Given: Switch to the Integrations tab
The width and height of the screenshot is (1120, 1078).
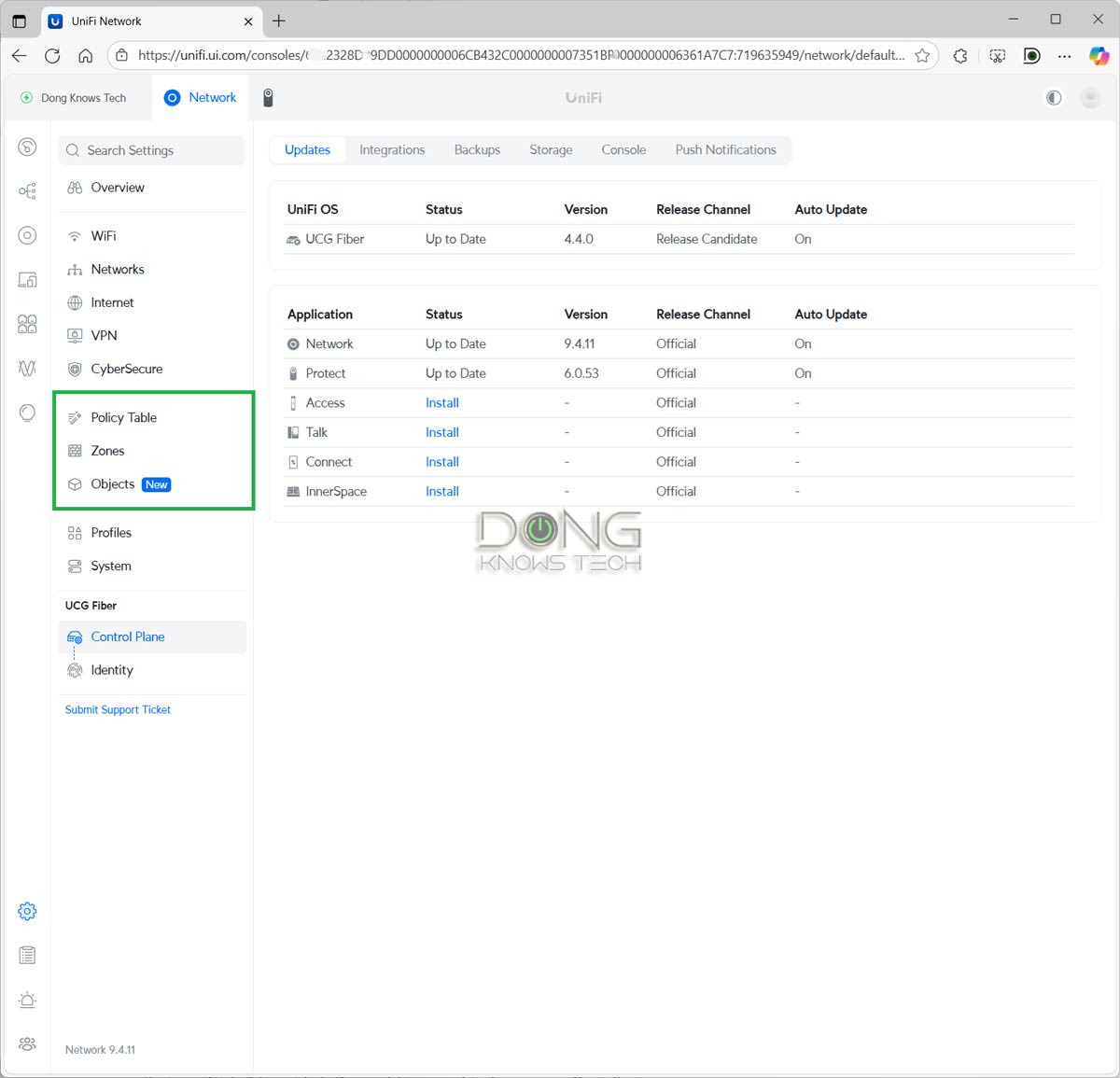Looking at the screenshot, I should pos(392,150).
